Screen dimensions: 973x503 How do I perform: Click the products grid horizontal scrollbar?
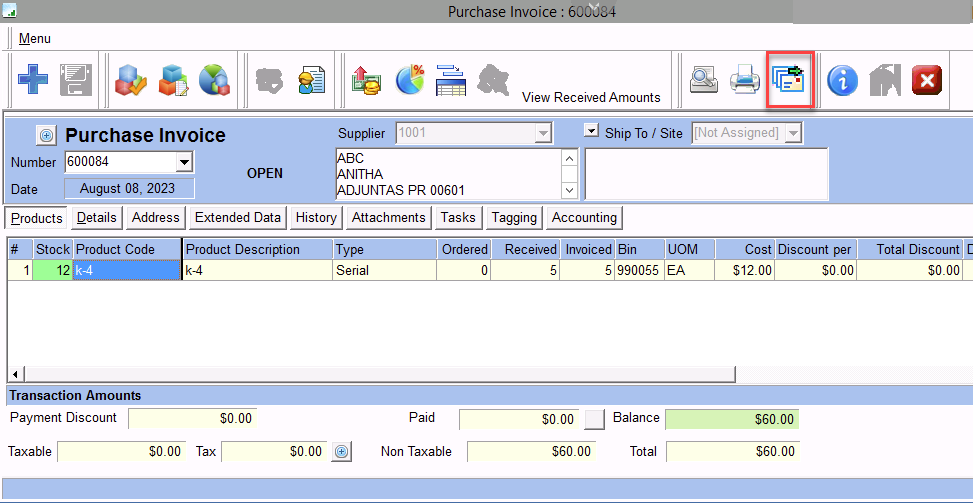coord(370,374)
